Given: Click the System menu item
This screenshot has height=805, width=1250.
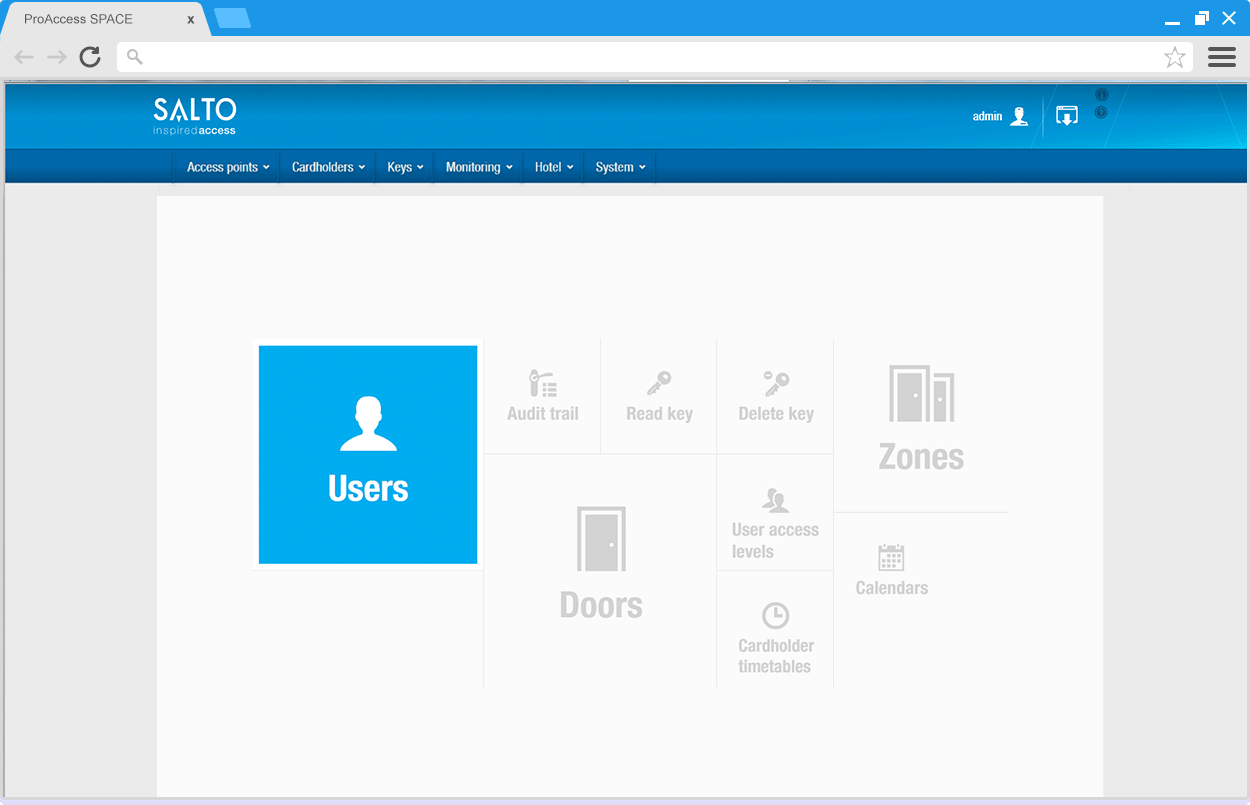Looking at the screenshot, I should pos(620,167).
